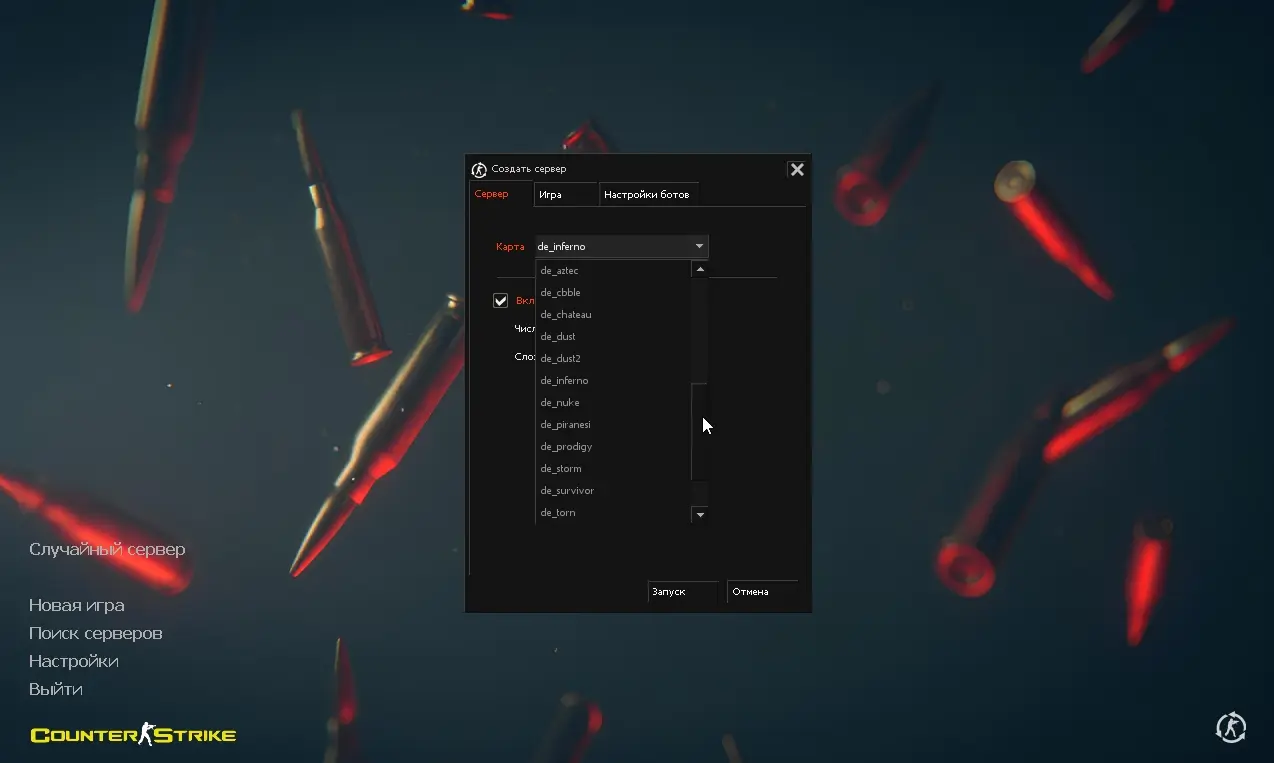Click the Создать сервер title bar icon
This screenshot has height=763, width=1274.
pyautogui.click(x=479, y=169)
